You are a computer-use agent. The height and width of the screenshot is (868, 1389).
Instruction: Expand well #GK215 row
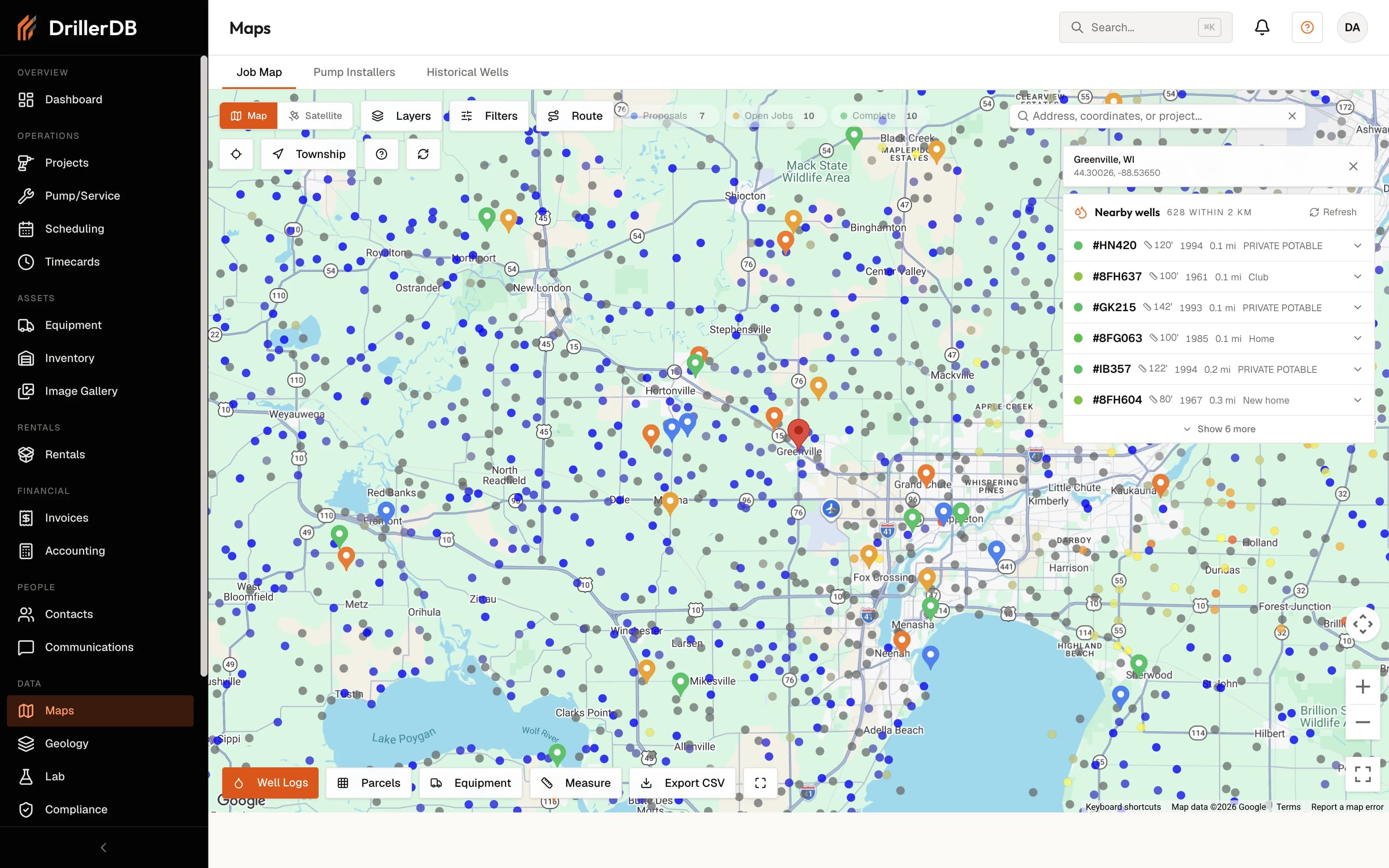1218,308
